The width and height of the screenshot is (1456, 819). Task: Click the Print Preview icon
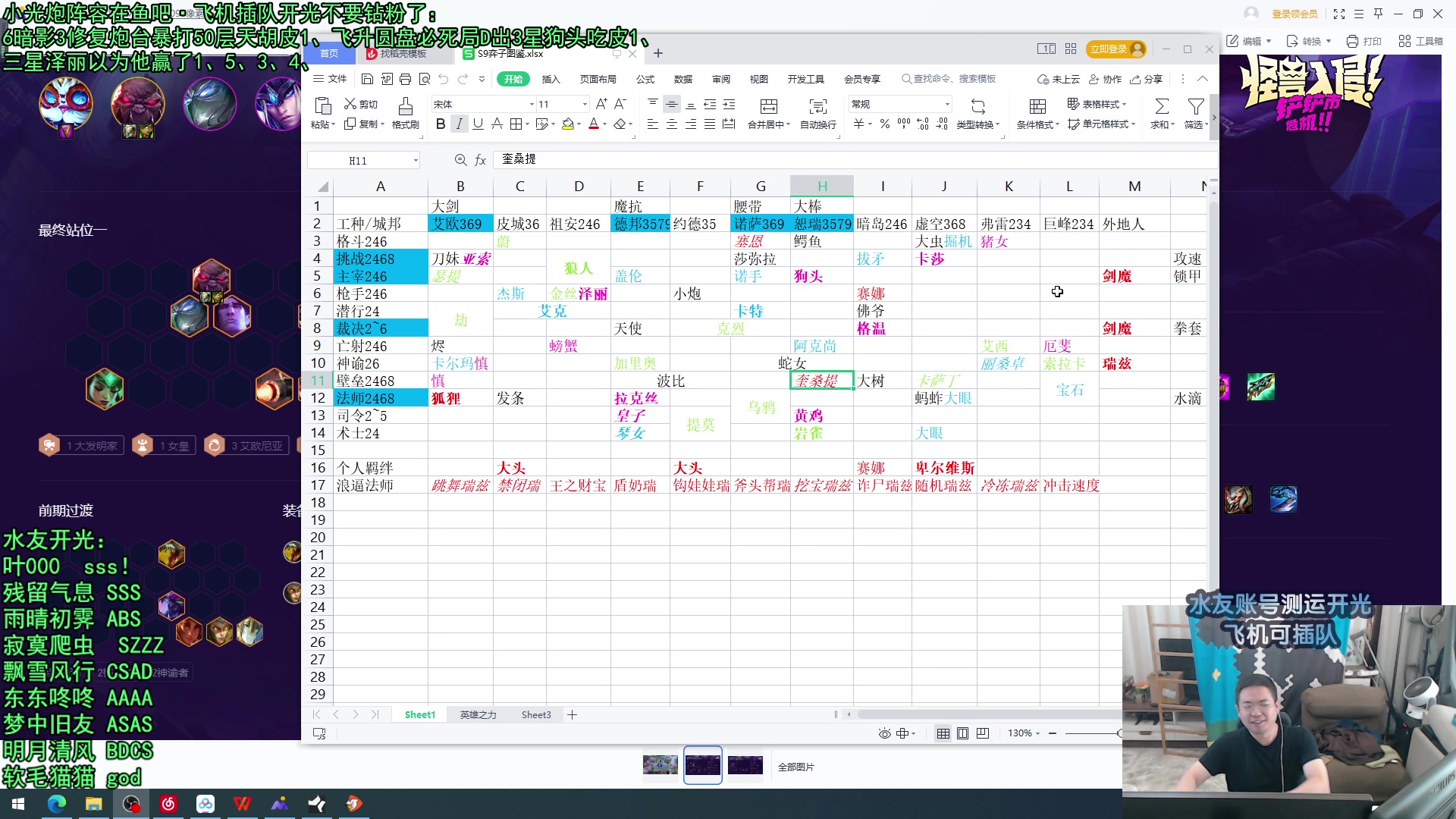(424, 79)
